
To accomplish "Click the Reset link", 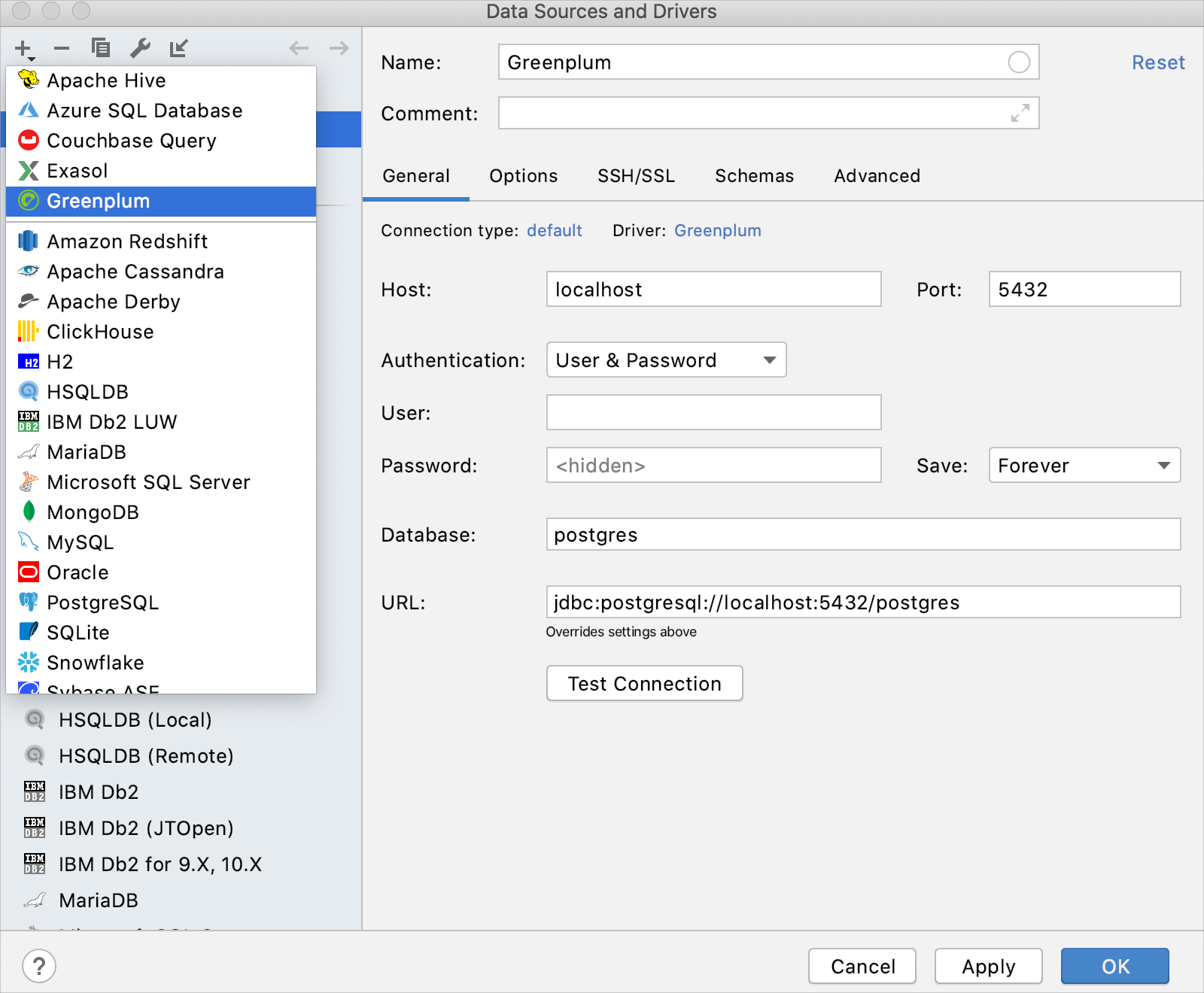I will point(1158,62).
